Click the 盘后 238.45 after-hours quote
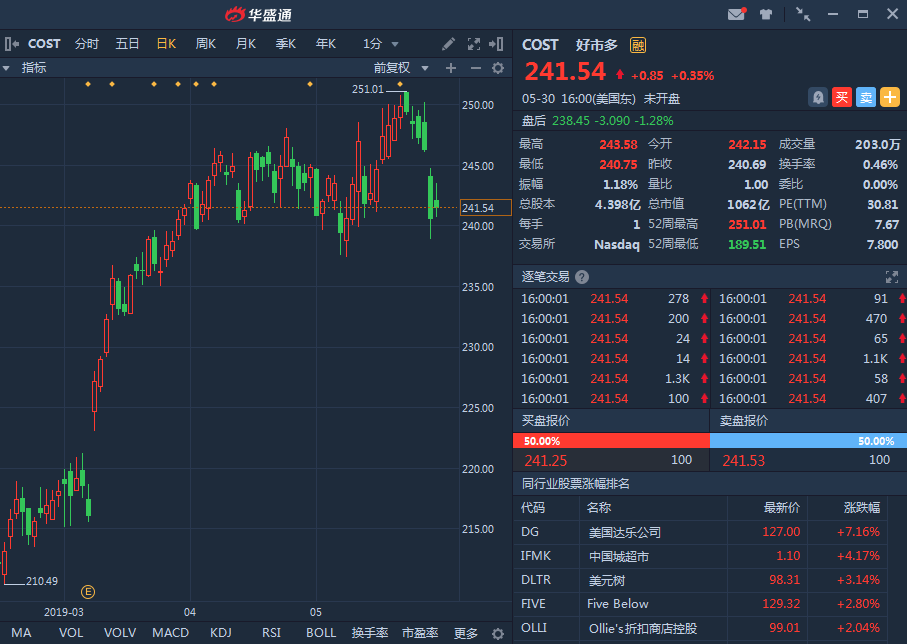This screenshot has height=644, width=907. [598, 121]
